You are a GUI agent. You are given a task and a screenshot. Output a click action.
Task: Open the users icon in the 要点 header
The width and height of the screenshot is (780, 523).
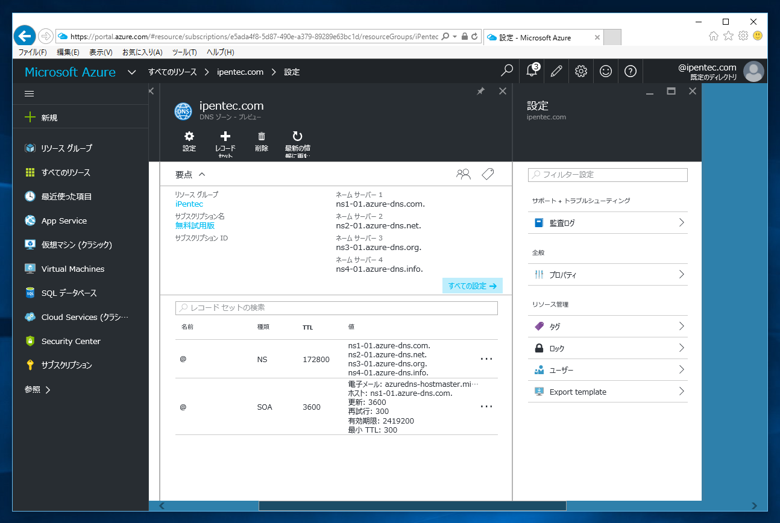click(x=463, y=174)
